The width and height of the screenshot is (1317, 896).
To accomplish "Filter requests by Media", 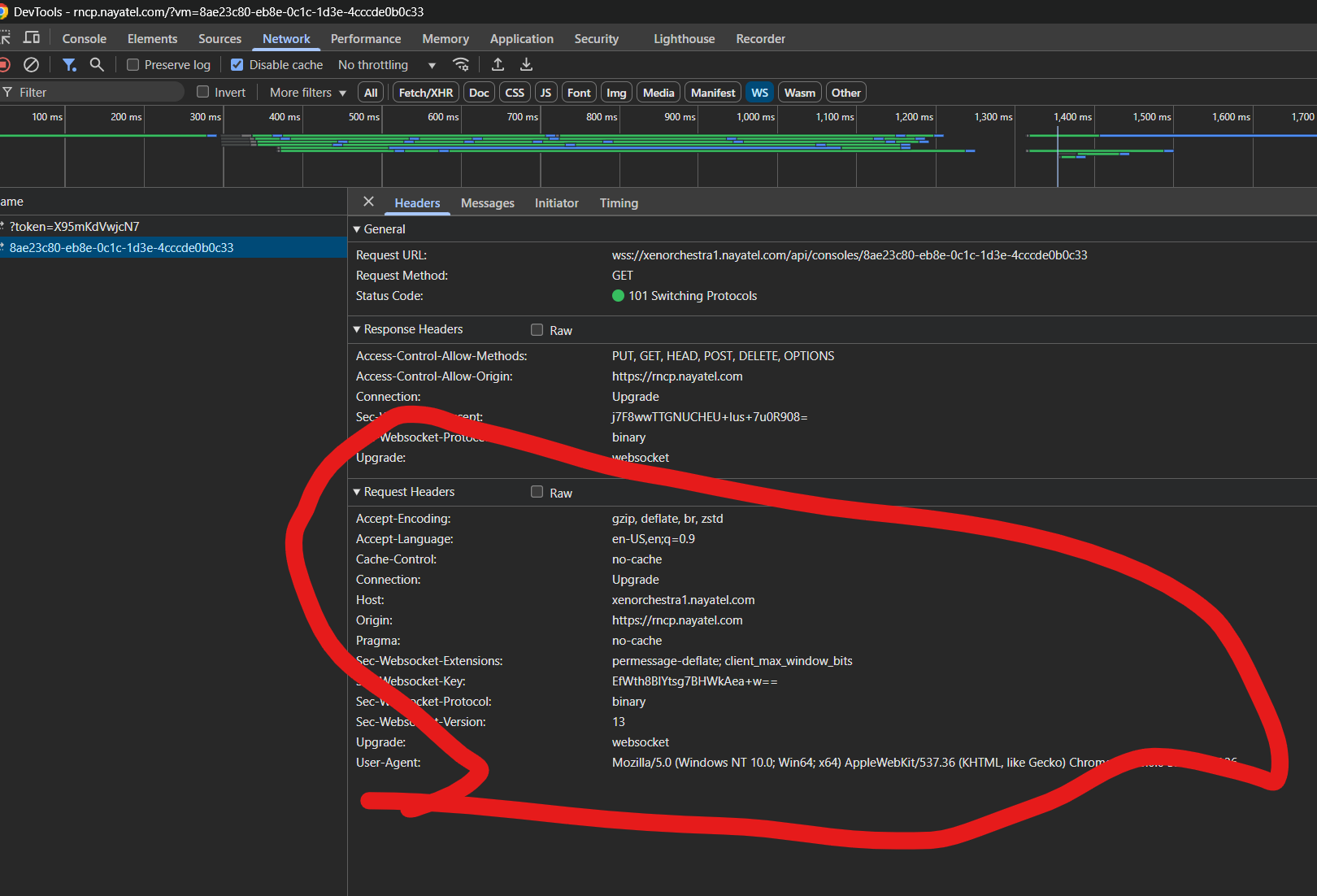I will (x=658, y=93).
